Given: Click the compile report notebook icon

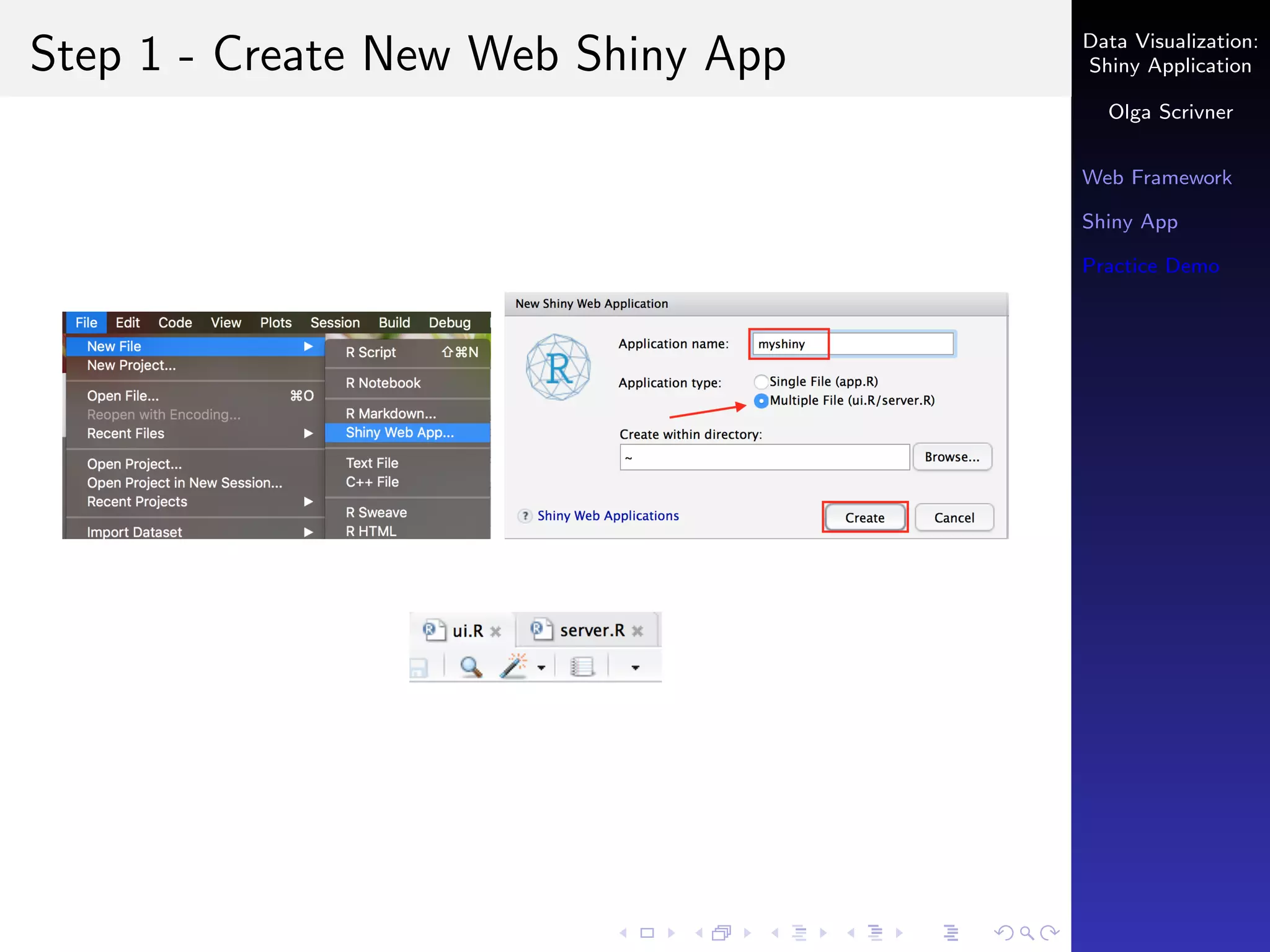Looking at the screenshot, I should click(x=582, y=667).
